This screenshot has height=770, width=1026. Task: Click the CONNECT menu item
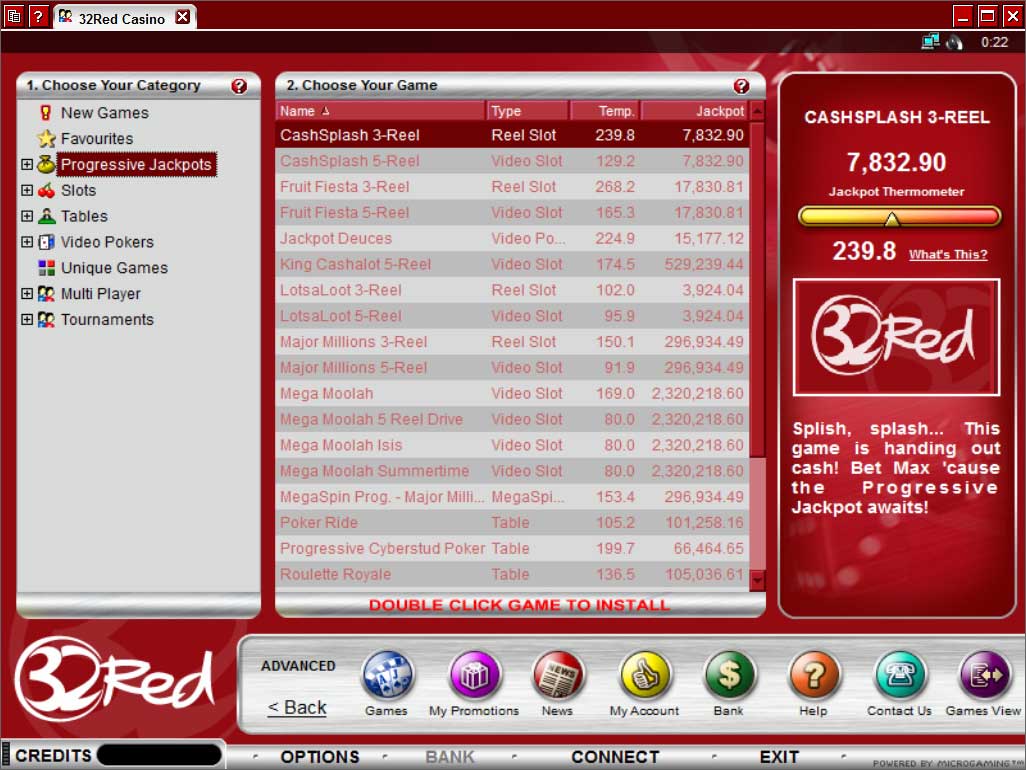[x=615, y=757]
